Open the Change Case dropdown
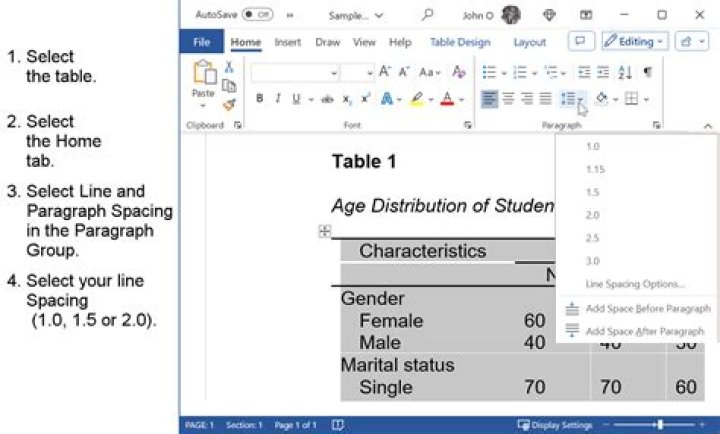 (x=430, y=72)
